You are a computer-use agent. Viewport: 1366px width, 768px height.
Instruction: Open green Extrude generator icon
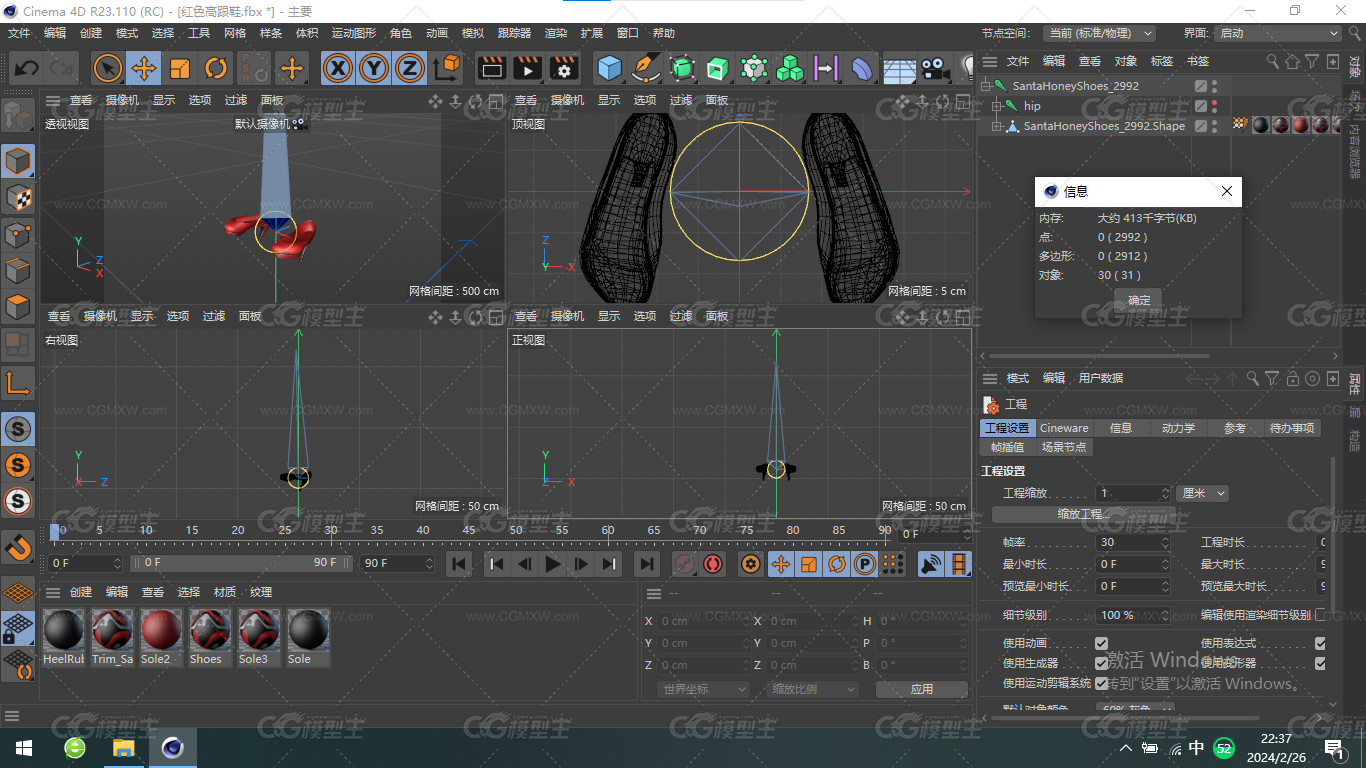718,68
